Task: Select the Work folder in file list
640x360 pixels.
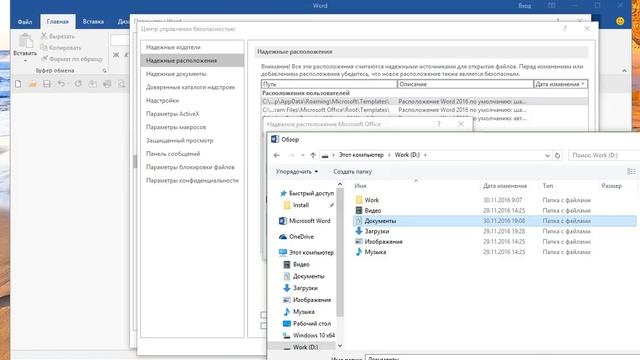Action: tap(371, 200)
